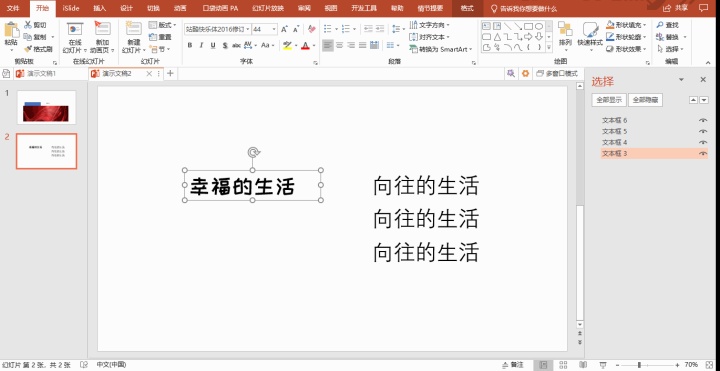
Task: Expand the shapes gallery more arrow
Action: click(x=549, y=47)
